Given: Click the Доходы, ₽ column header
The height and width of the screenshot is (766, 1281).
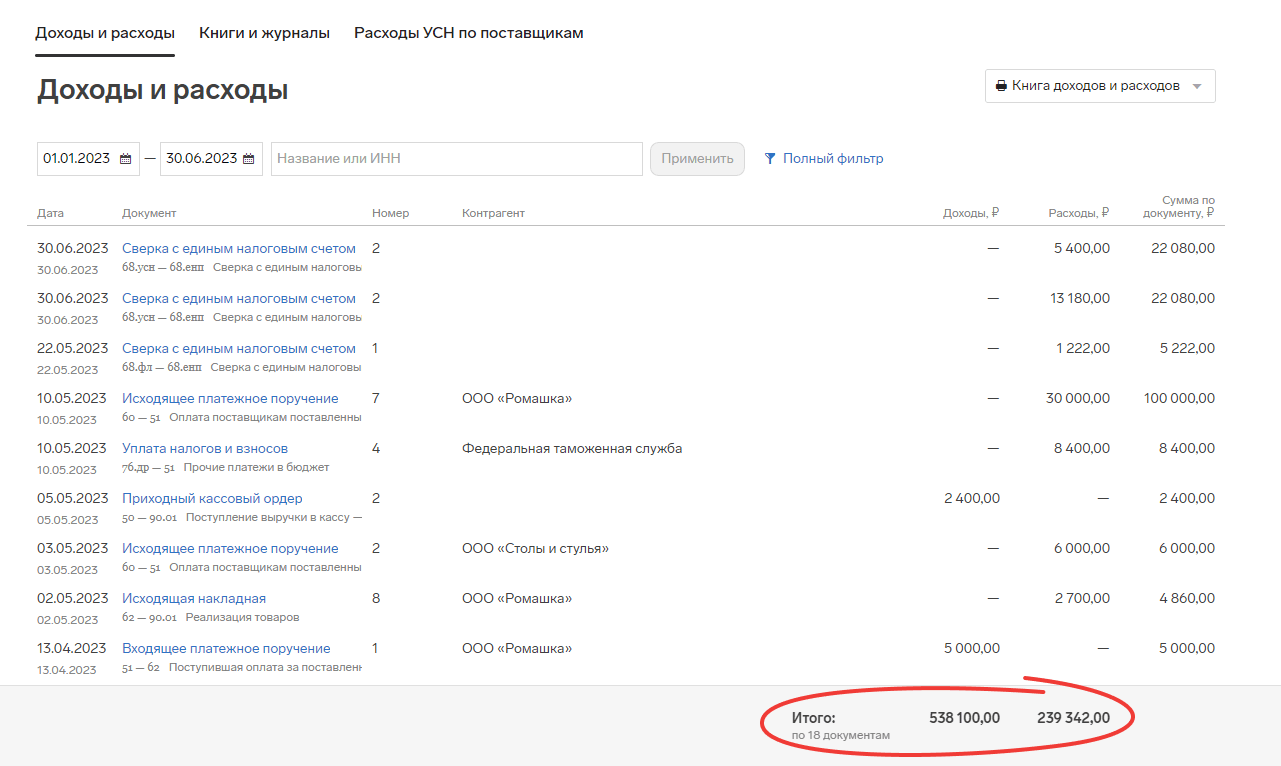Looking at the screenshot, I should click(971, 213).
